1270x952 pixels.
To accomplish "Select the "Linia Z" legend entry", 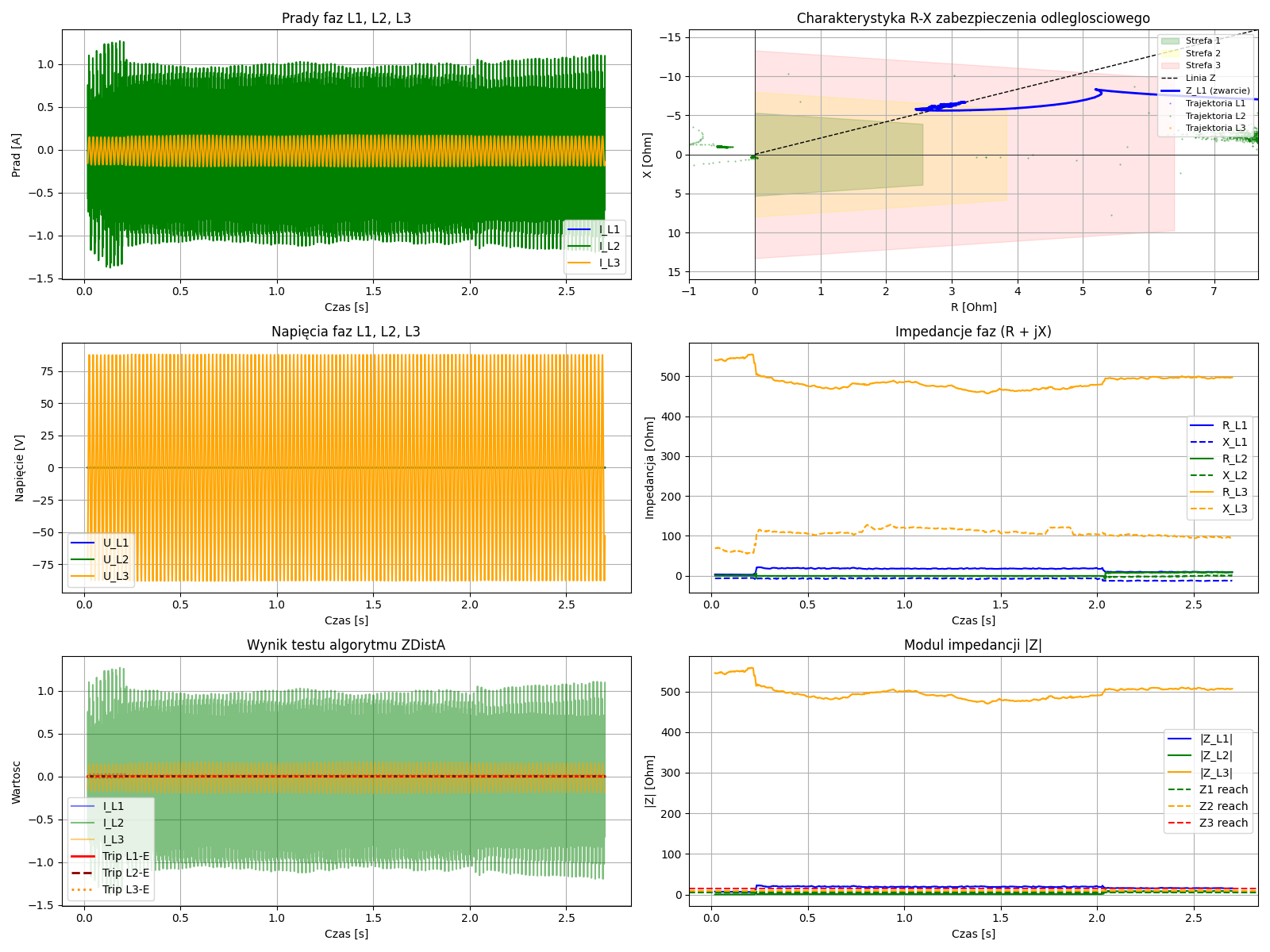I will click(x=1200, y=78).
